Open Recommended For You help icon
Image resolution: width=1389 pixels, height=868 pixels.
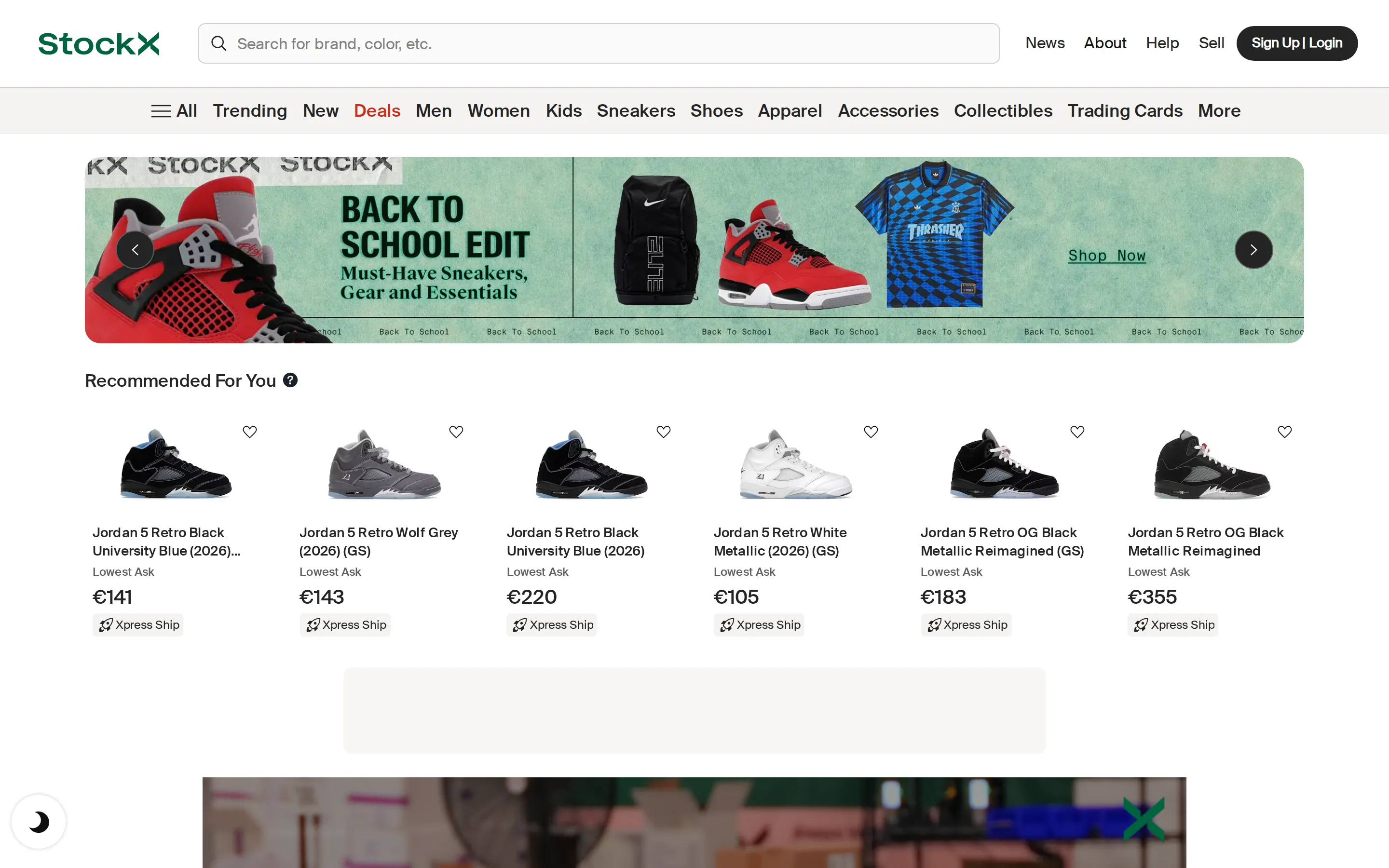[x=290, y=380]
